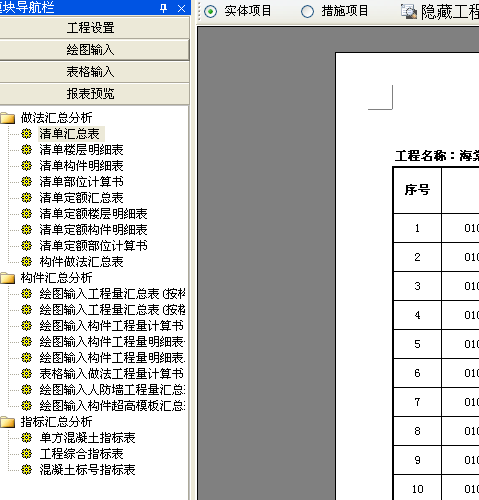Collapse the 指标汇总分析 folder
This screenshot has width=479, height=500.
(56, 422)
